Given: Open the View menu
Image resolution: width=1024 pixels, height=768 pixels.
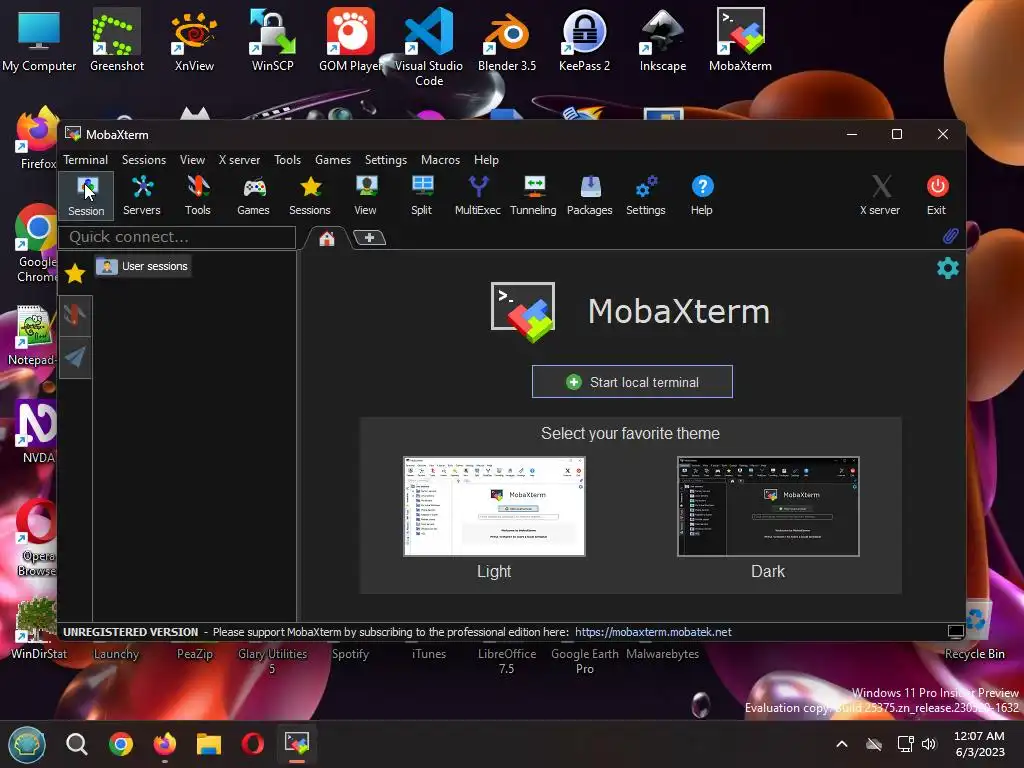Looking at the screenshot, I should tap(192, 160).
